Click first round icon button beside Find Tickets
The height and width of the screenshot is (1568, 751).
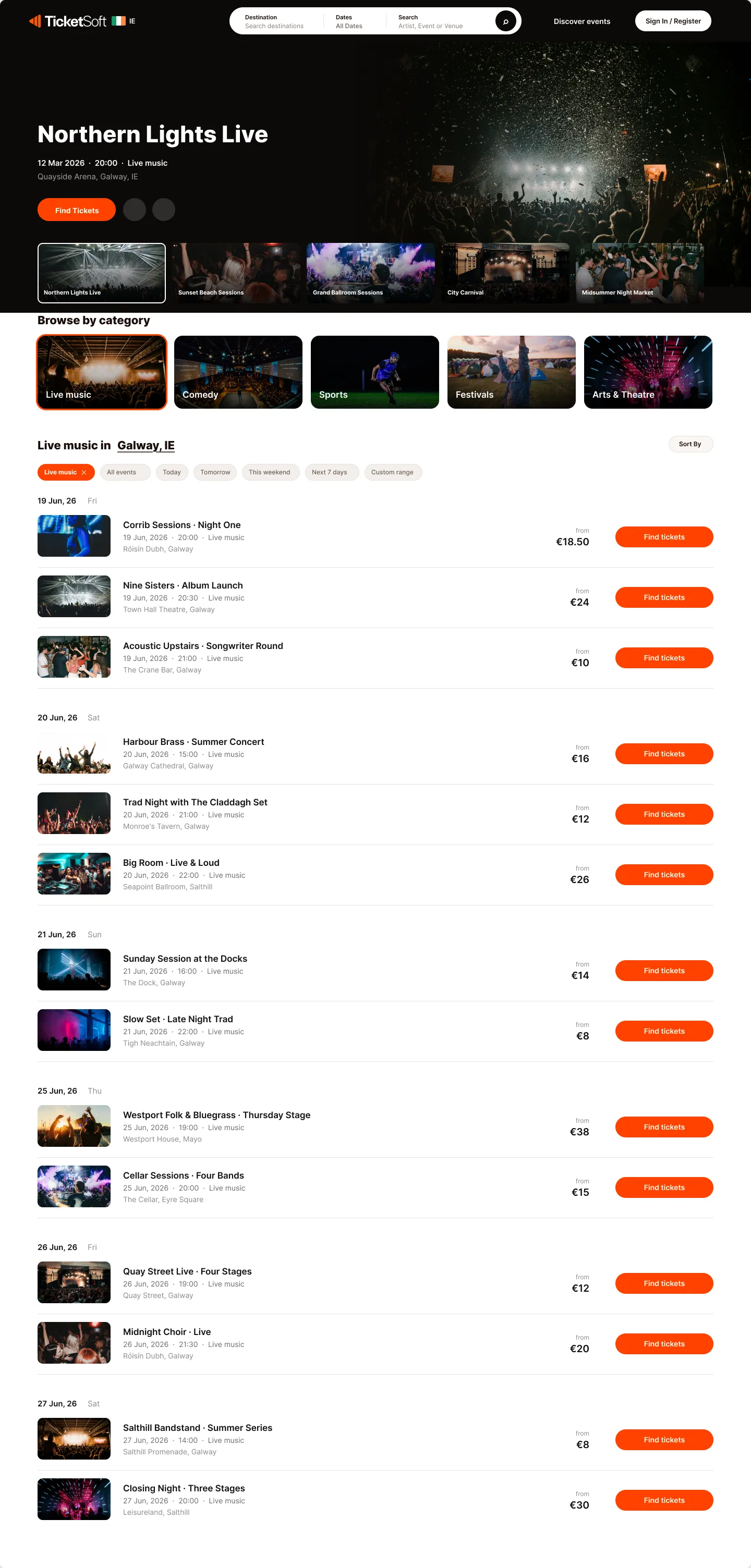point(135,210)
